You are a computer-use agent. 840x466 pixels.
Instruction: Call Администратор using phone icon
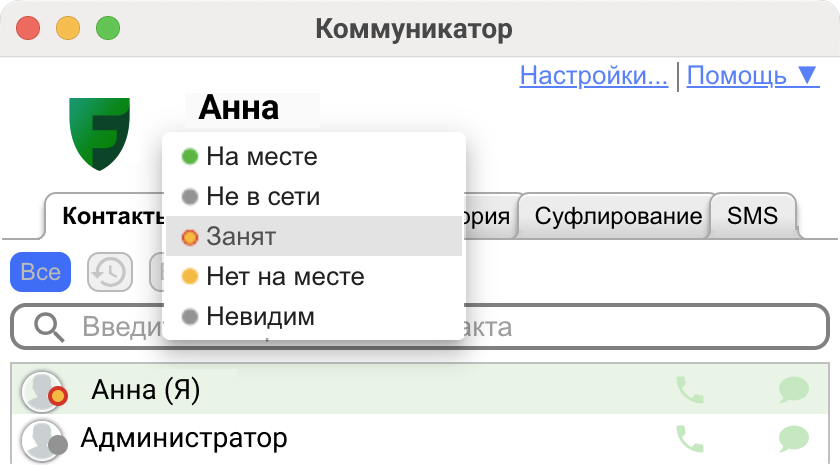pos(689,439)
